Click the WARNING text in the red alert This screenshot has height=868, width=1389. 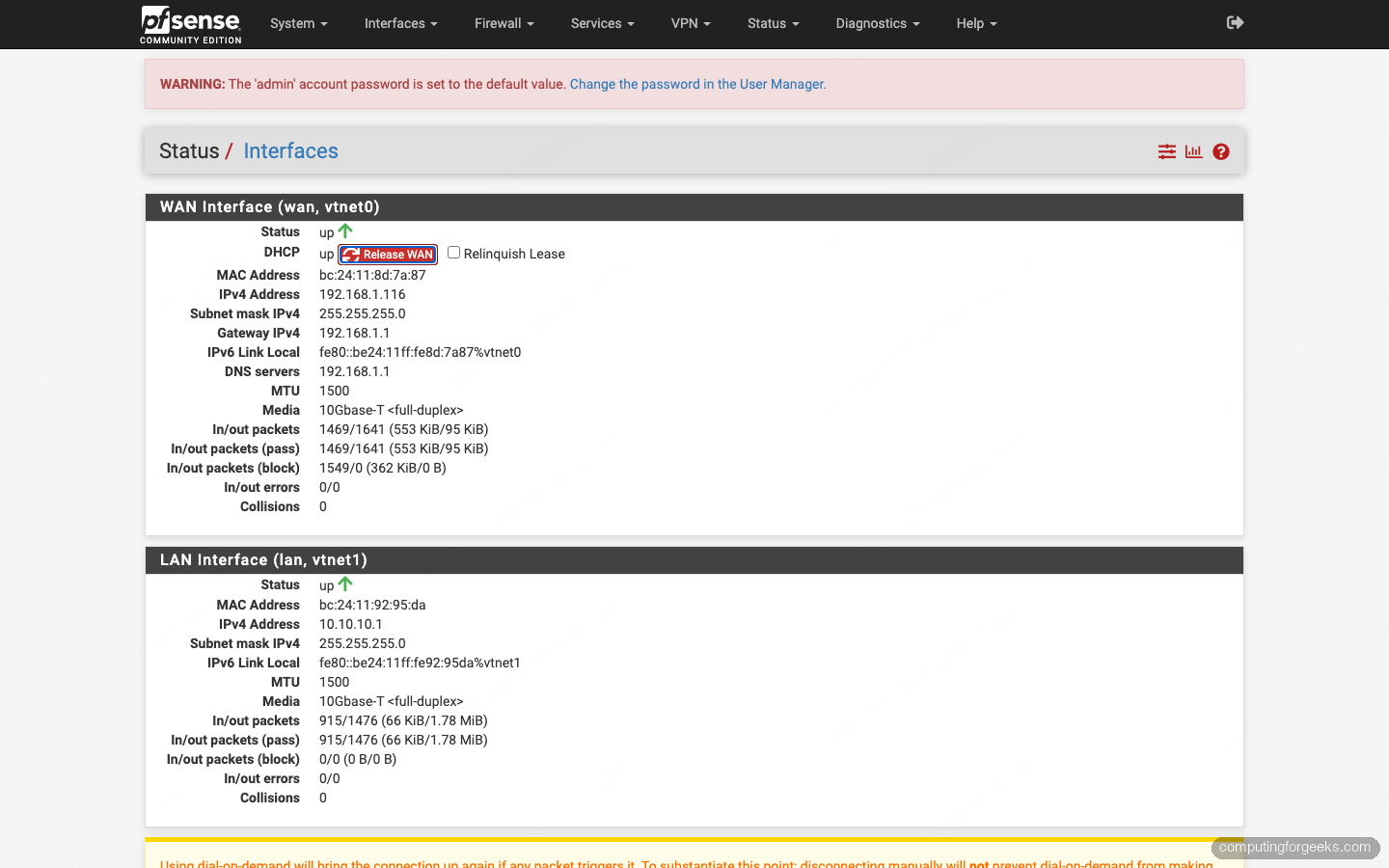(x=192, y=84)
